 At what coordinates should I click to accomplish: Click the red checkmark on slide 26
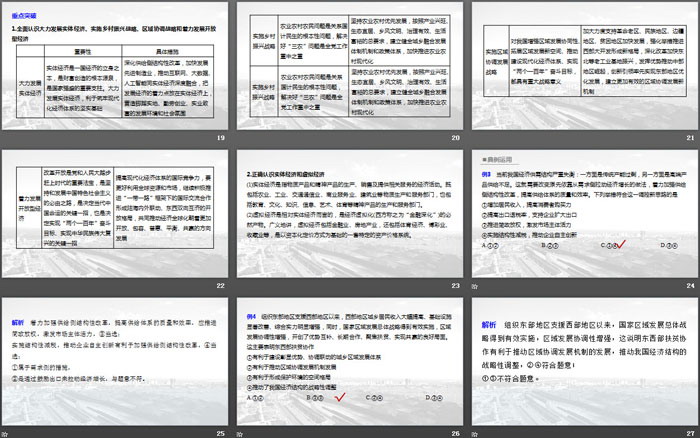click(340, 396)
